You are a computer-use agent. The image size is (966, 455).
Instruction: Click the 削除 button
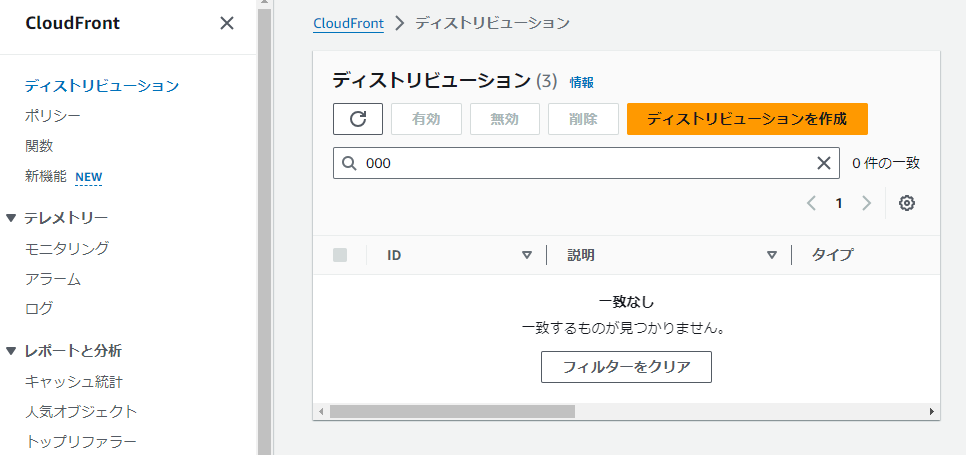[x=583, y=119]
